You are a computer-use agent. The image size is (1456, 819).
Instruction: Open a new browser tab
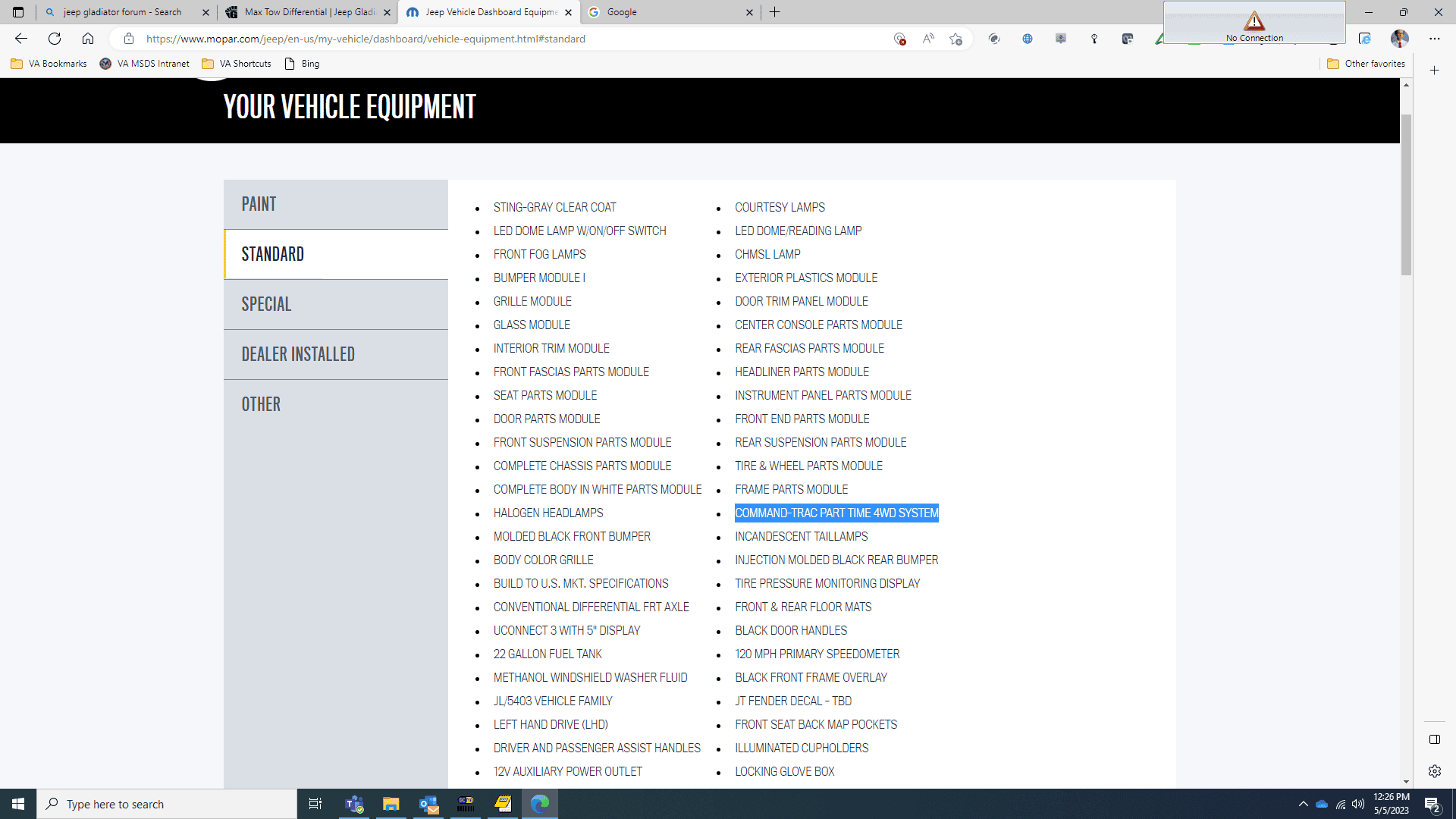point(774,12)
